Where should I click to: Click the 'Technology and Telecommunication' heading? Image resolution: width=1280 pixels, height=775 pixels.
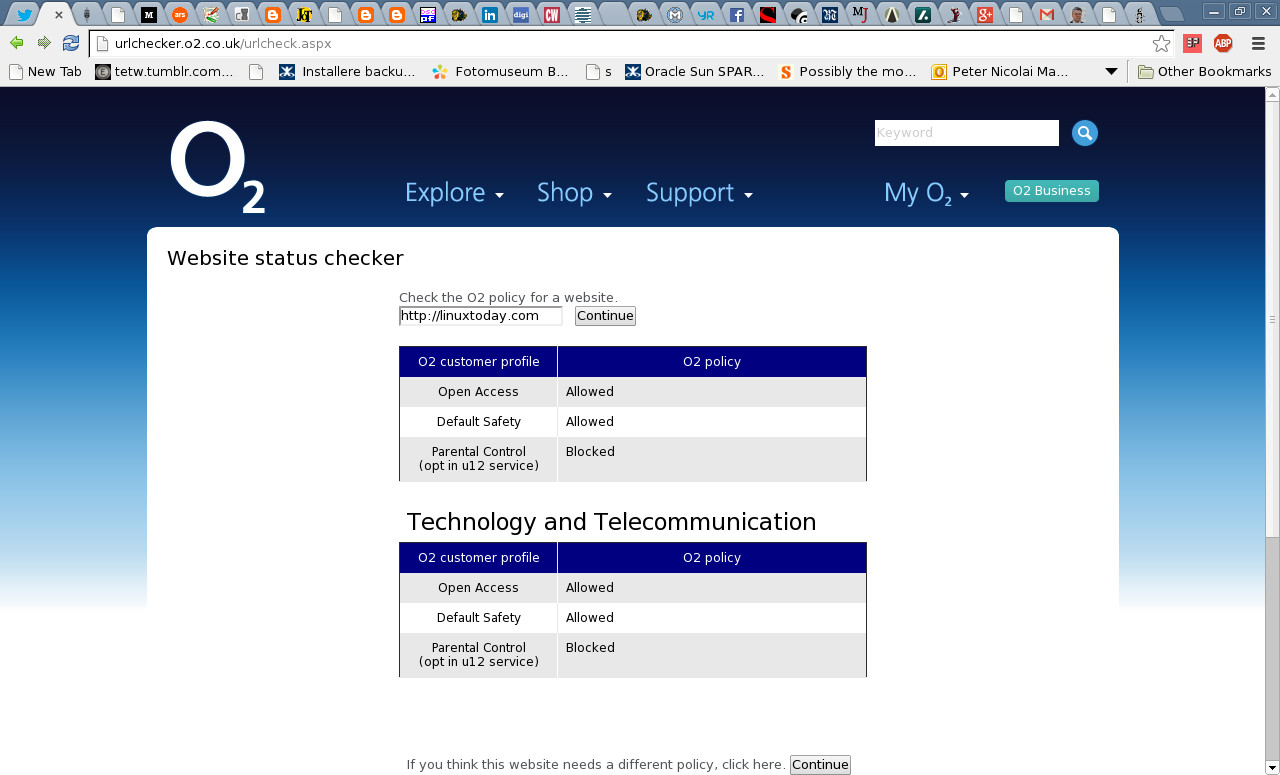tap(611, 522)
